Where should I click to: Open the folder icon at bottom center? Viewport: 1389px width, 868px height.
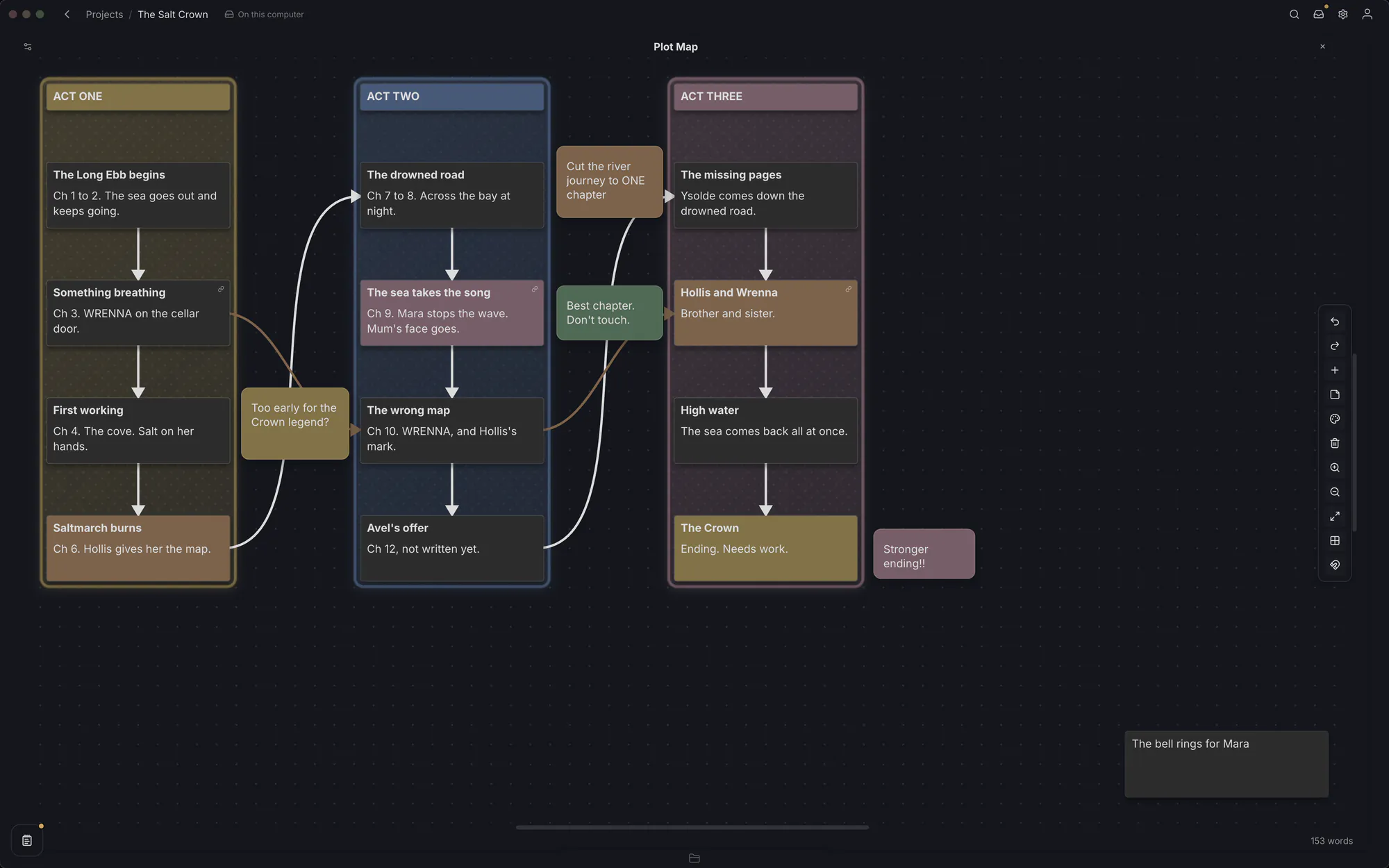[694, 858]
